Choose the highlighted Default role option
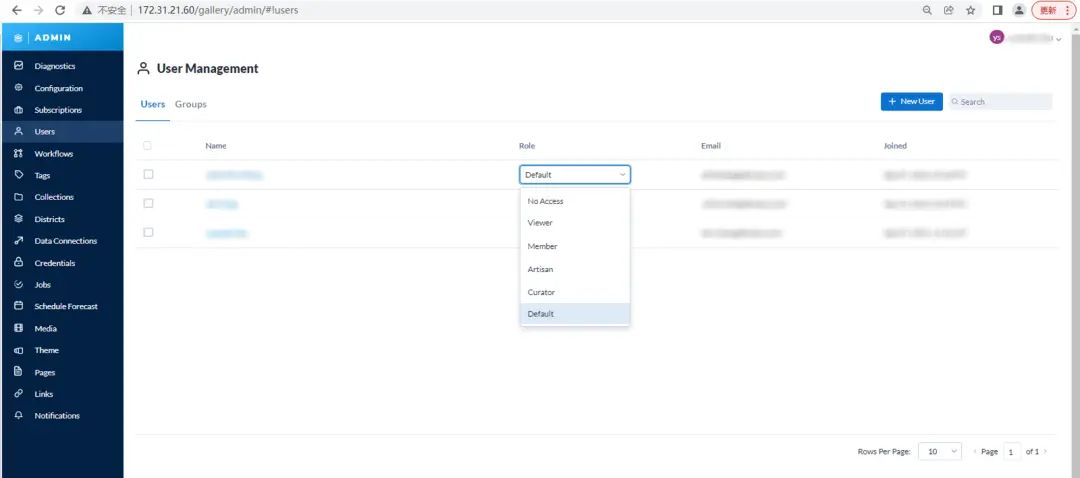The image size is (1080, 478). pyautogui.click(x=575, y=314)
